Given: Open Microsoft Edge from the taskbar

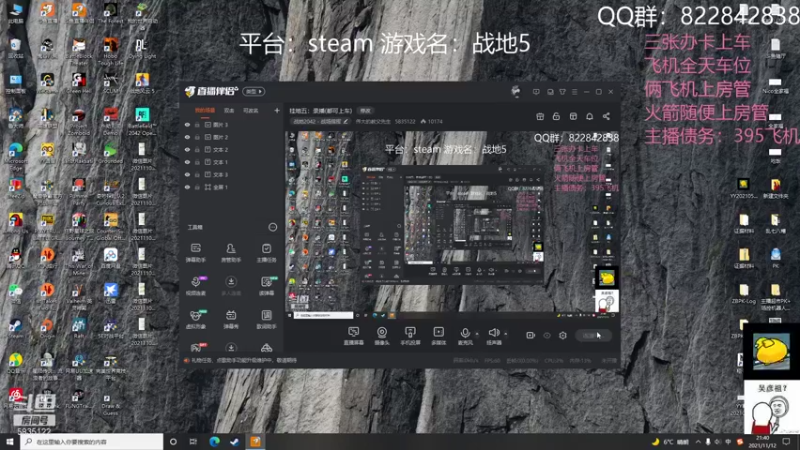Looking at the screenshot, I should point(214,441).
